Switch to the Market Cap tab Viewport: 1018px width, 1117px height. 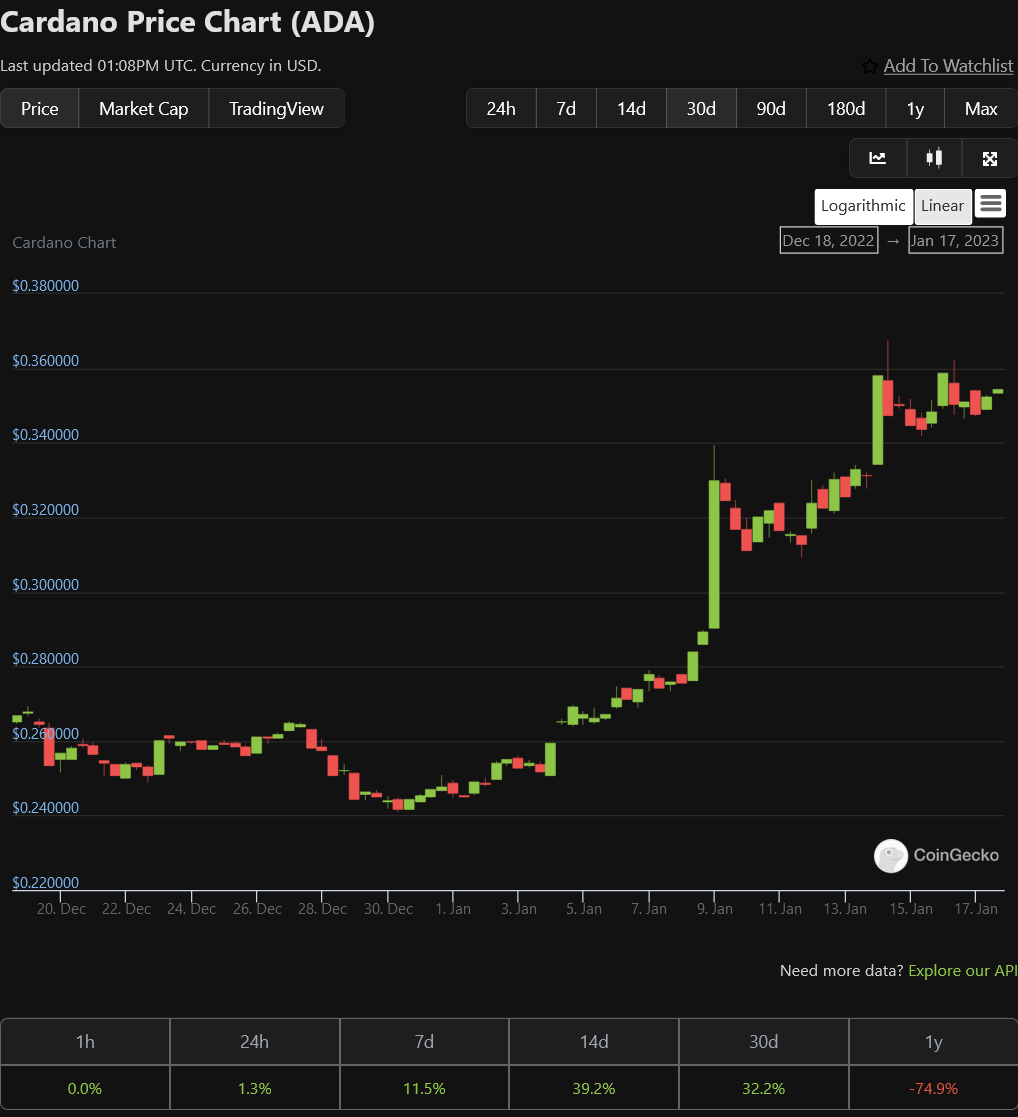pyautogui.click(x=144, y=109)
